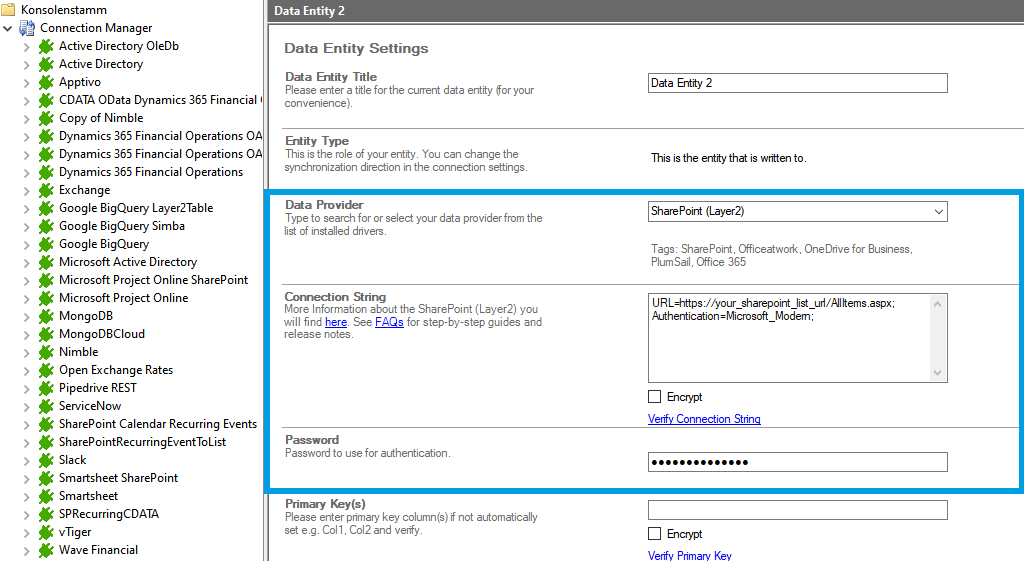Screen dimensions: 1024x561
Task: Click the Open Exchange Rates icon
Action: coord(46,370)
